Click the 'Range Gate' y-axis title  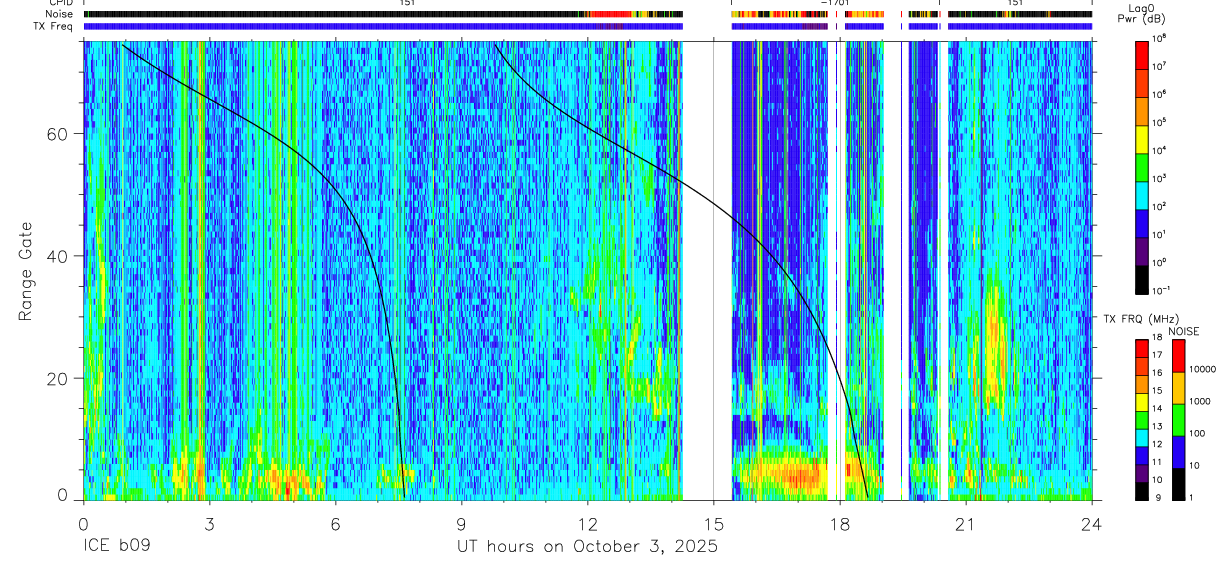click(25, 271)
